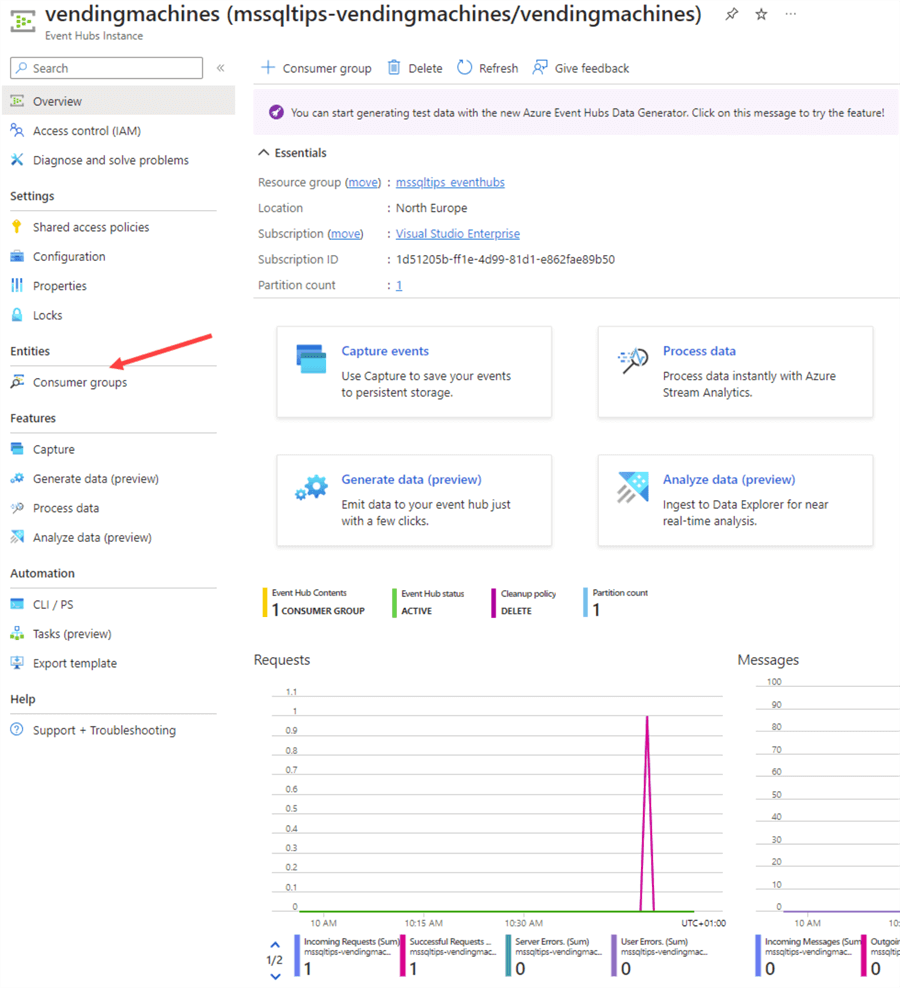
Task: Click the Delete toolbar button
Action: point(415,68)
